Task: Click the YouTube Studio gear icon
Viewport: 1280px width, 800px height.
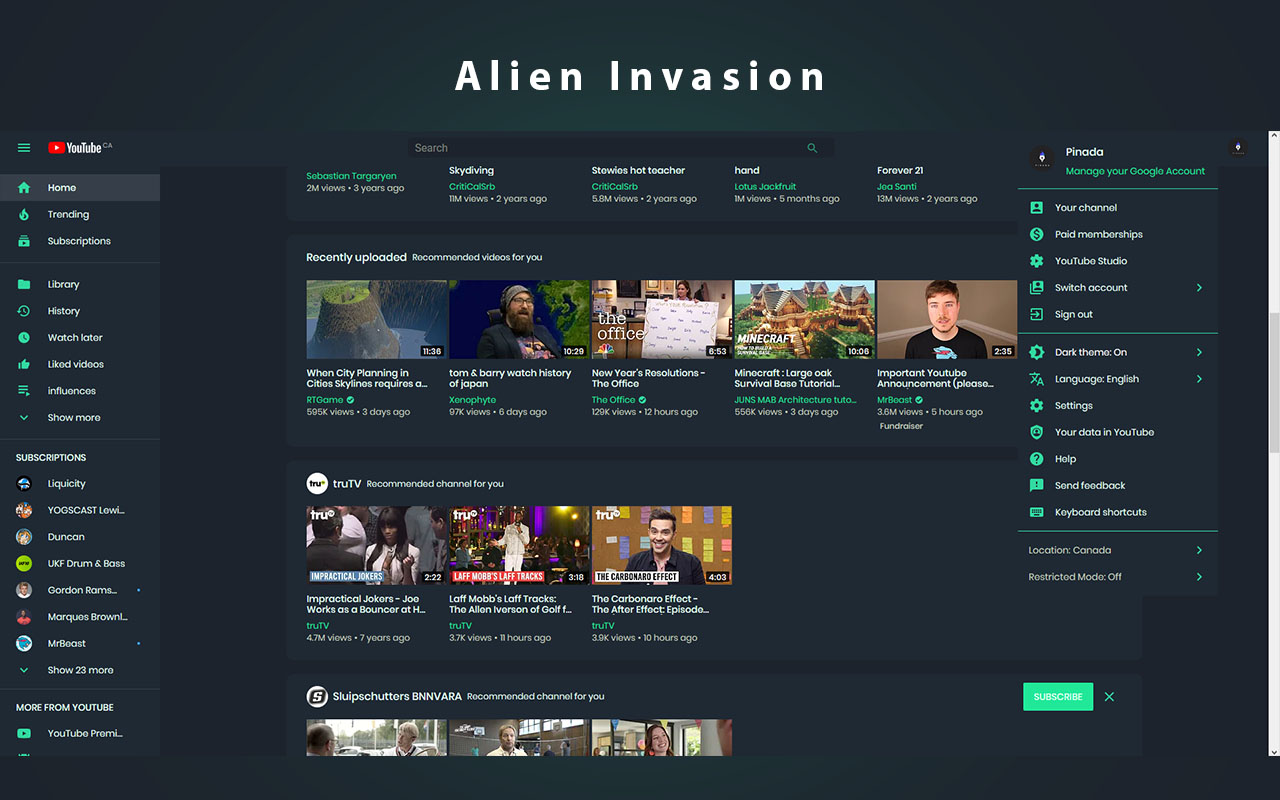Action: [x=1036, y=261]
